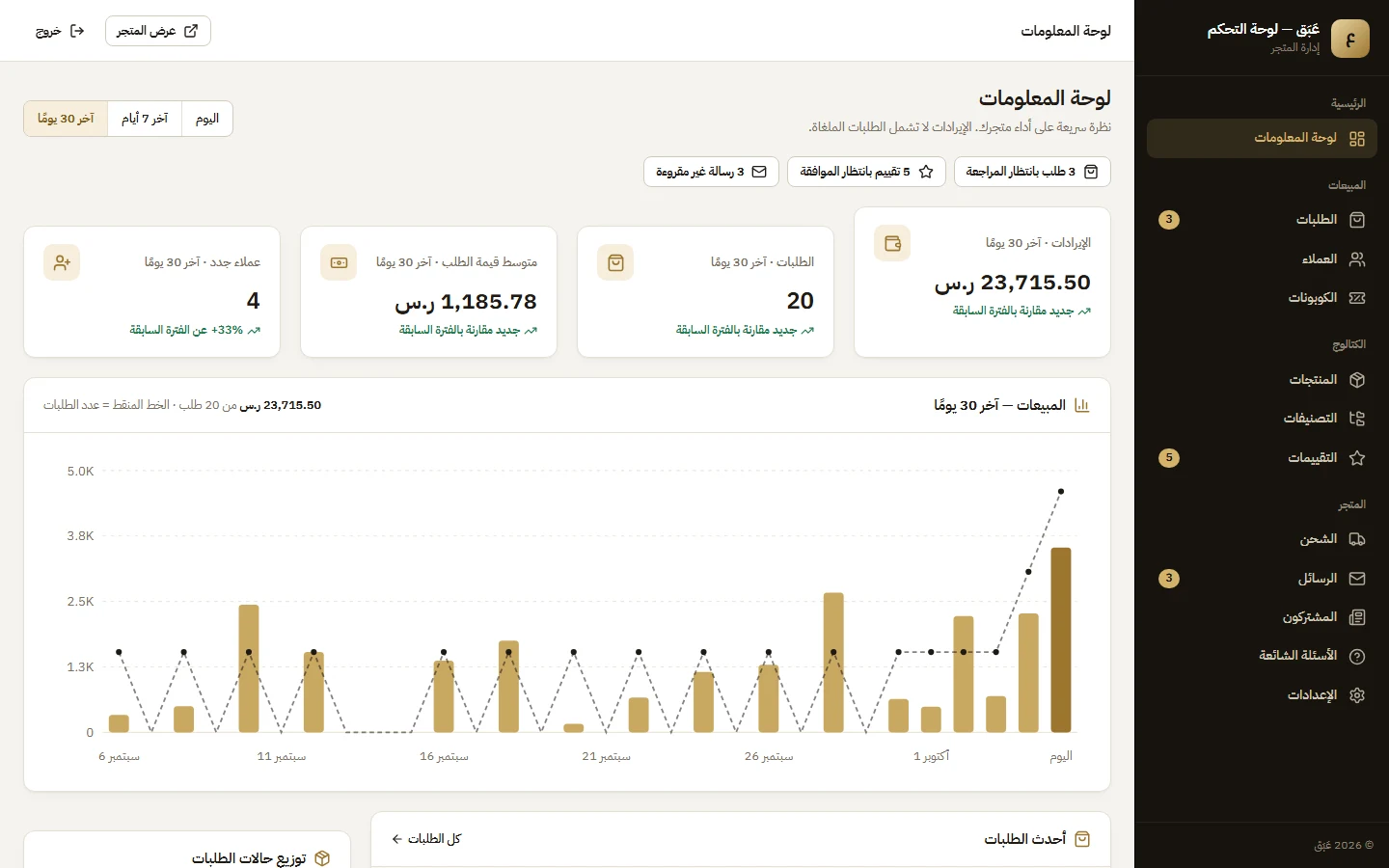This screenshot has width=1389, height=868.
Task: Click the 3 badge next to الرسائل
Action: point(1169,579)
